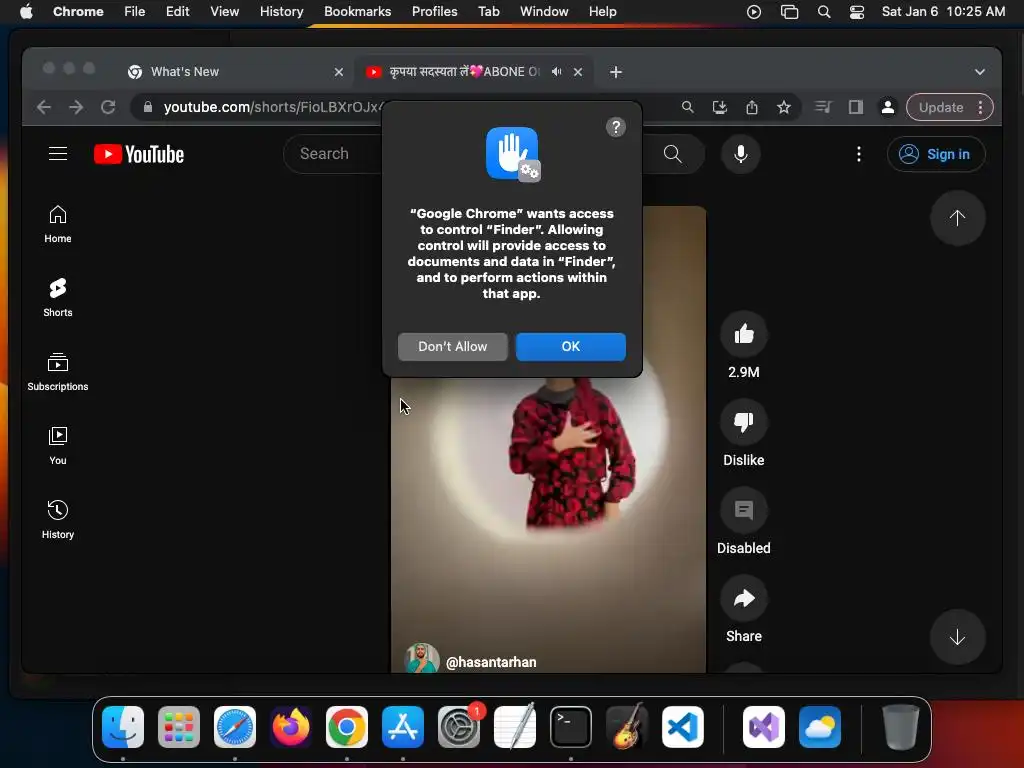The width and height of the screenshot is (1024, 768).
Task: Open the Chrome profile avatar menu
Action: pos(888,107)
